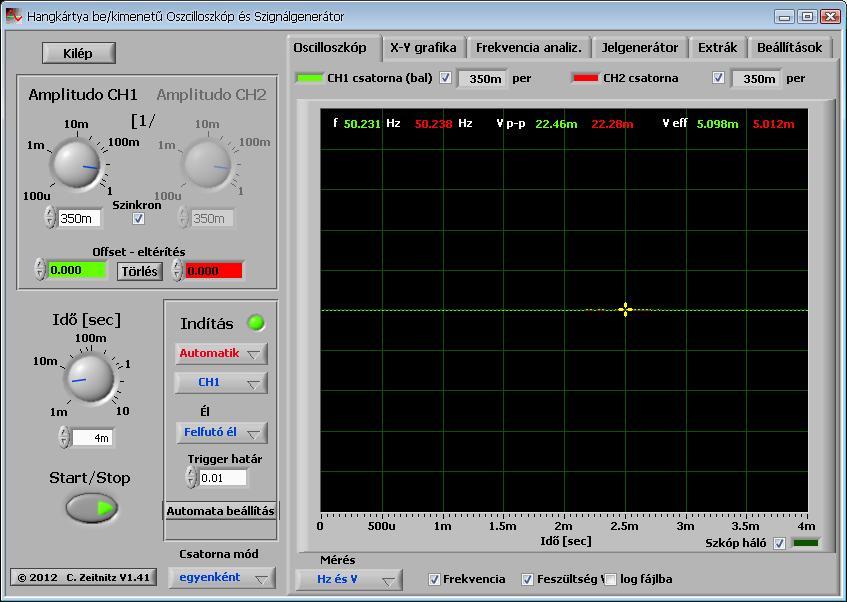Viewport: 847px width, 602px height.
Task: Click the Trigger határ input field
Action: coord(223,478)
